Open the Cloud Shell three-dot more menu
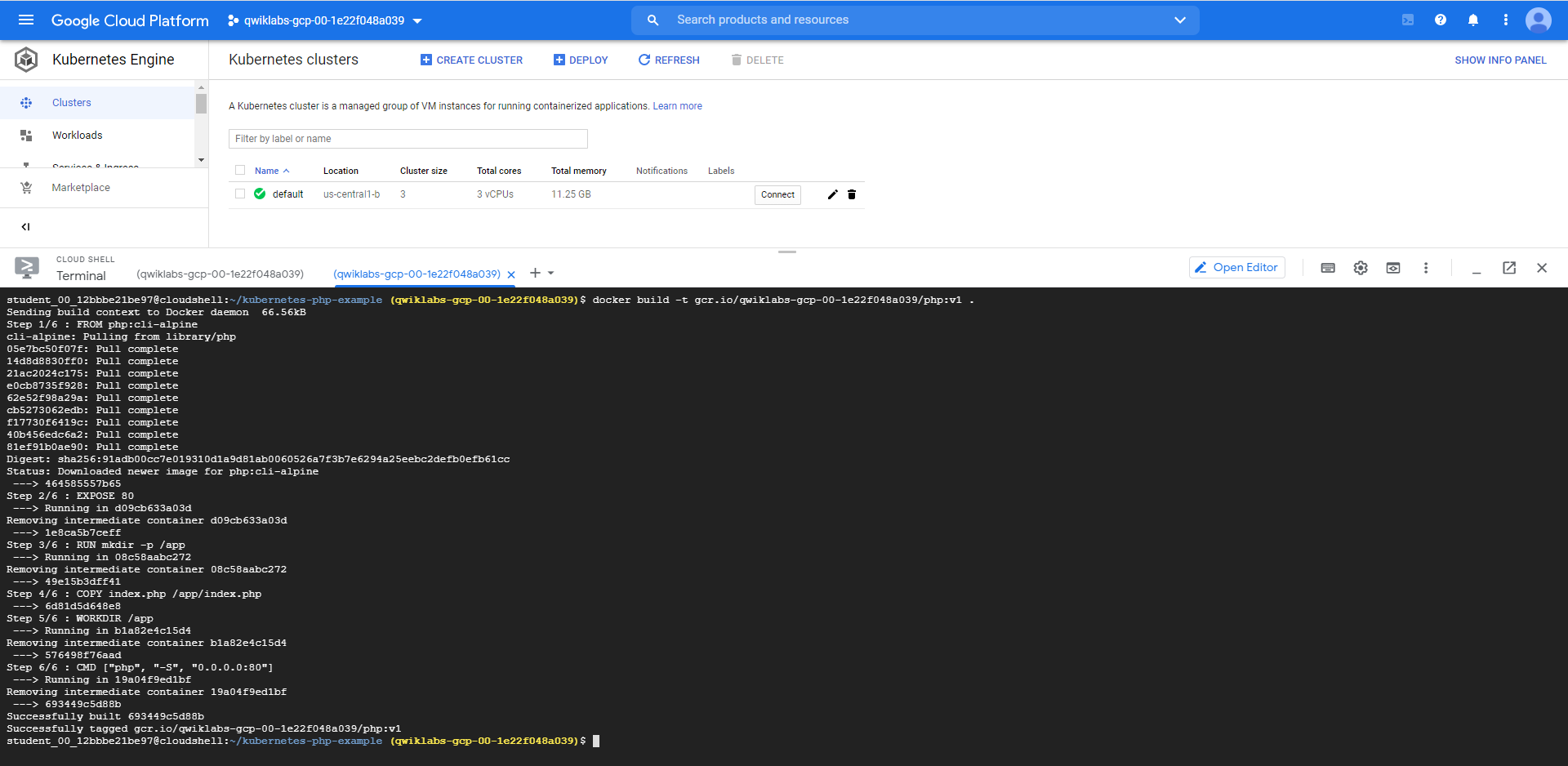1568x766 pixels. click(x=1426, y=268)
